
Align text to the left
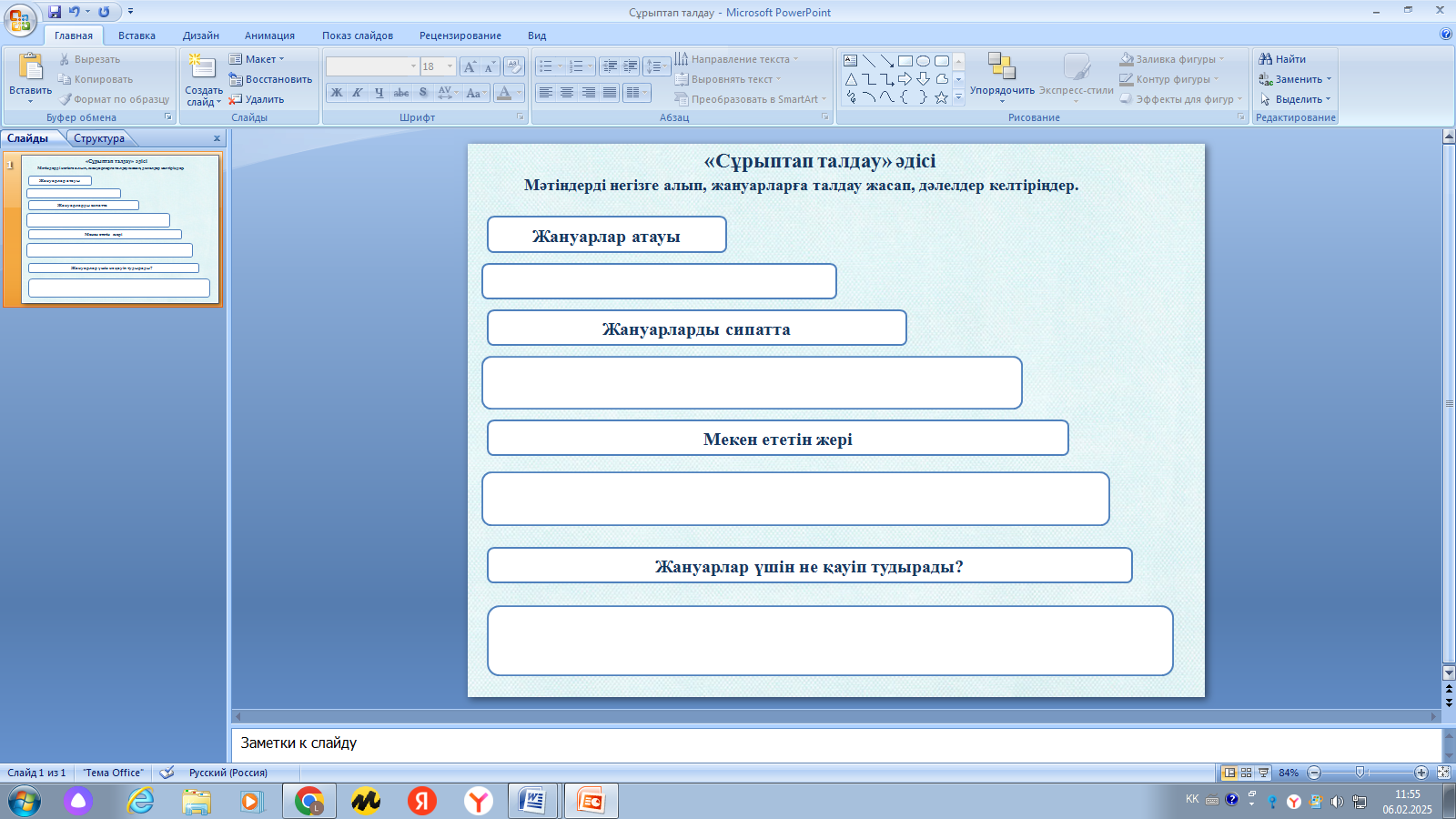545,93
